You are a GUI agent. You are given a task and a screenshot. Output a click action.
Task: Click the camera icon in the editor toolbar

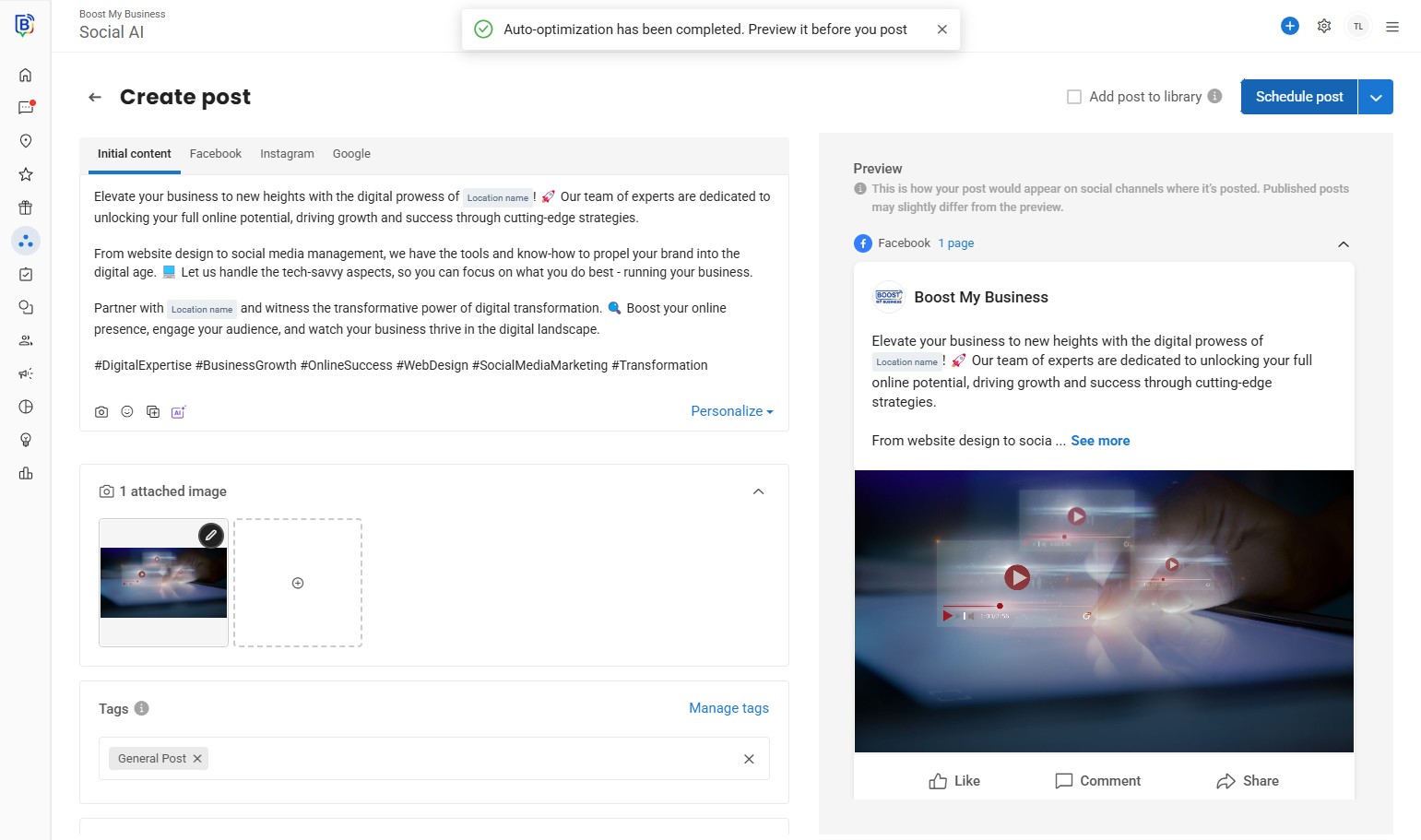point(101,412)
